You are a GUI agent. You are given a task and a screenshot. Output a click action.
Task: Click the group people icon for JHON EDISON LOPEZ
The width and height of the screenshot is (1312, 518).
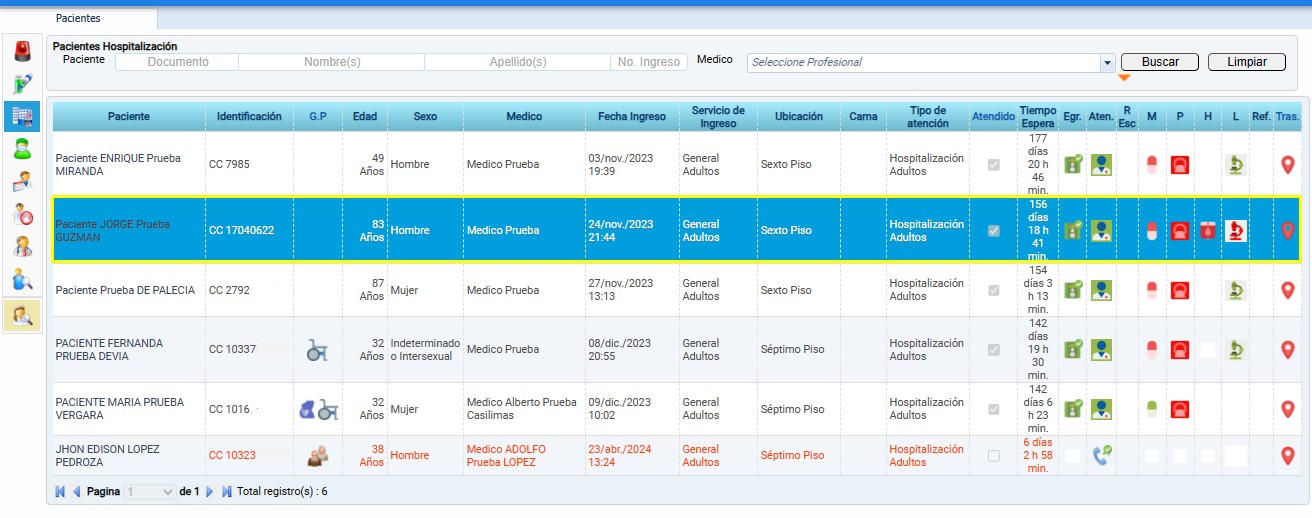tap(318, 456)
